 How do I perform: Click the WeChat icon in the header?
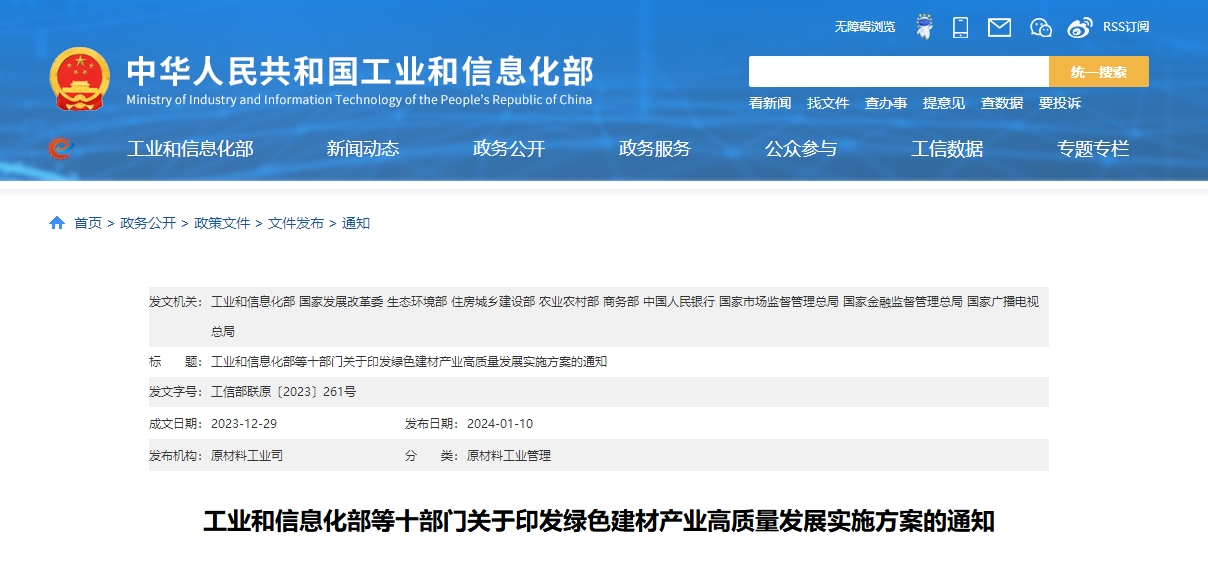pyautogui.click(x=1040, y=27)
